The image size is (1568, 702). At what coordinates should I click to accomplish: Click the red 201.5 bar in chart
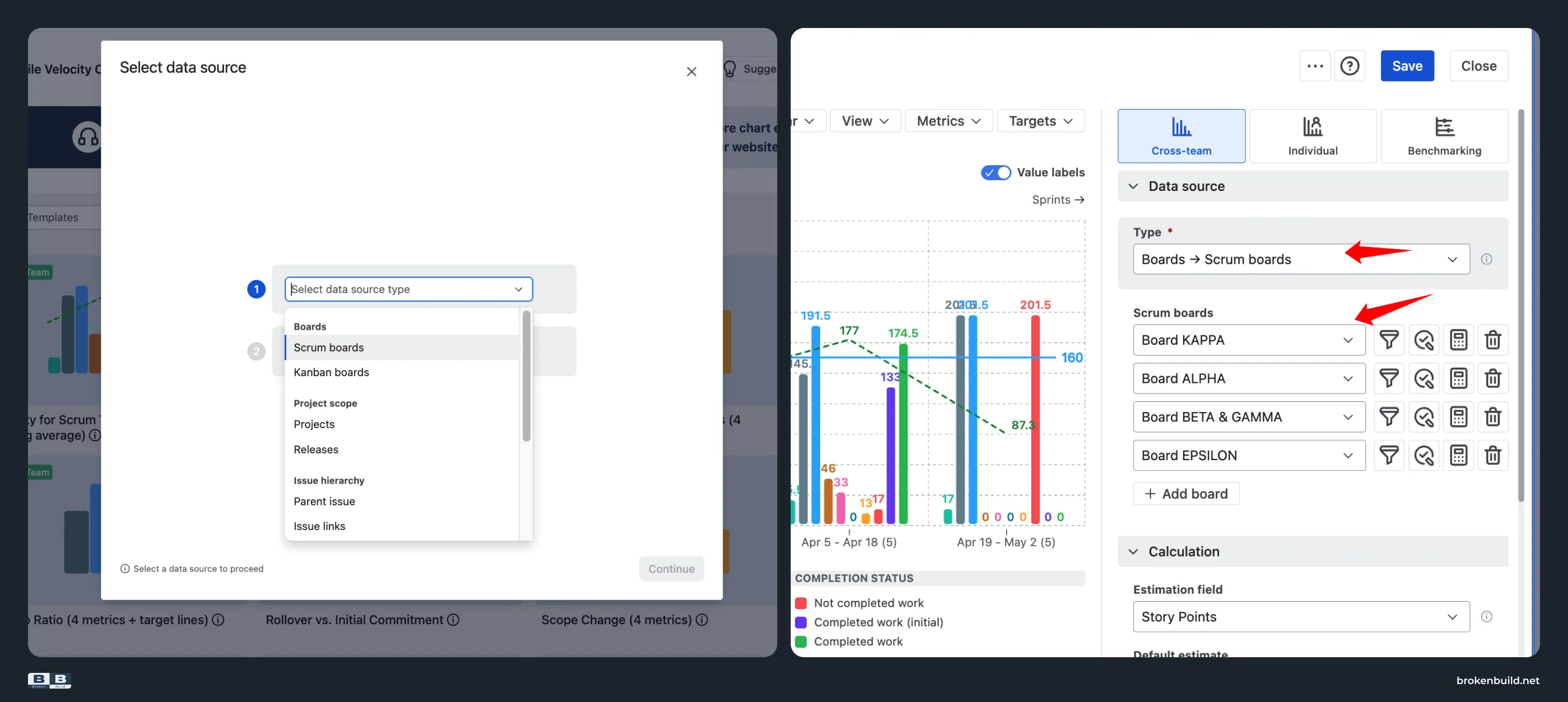click(1035, 420)
